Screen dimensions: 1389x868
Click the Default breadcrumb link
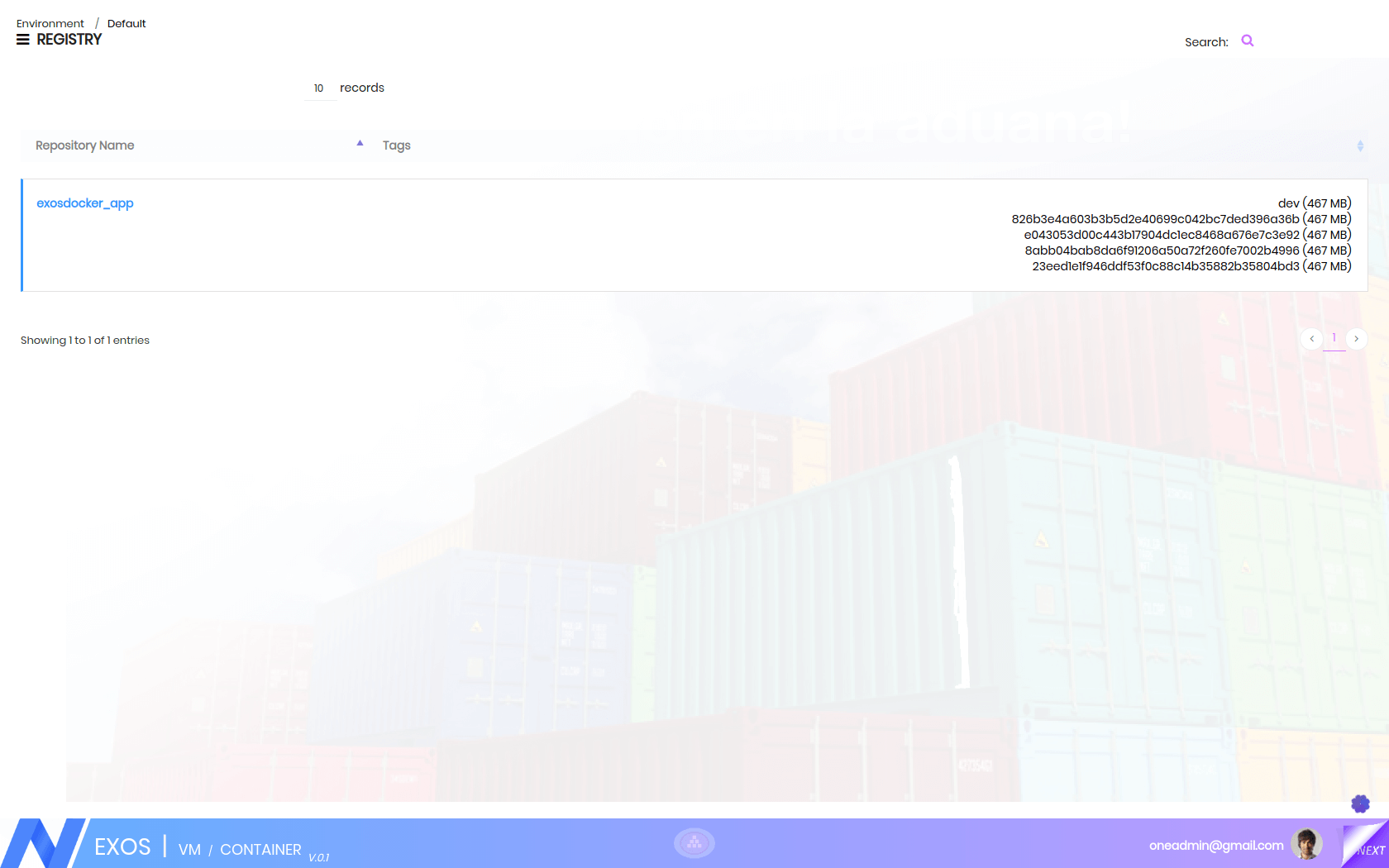point(126,24)
